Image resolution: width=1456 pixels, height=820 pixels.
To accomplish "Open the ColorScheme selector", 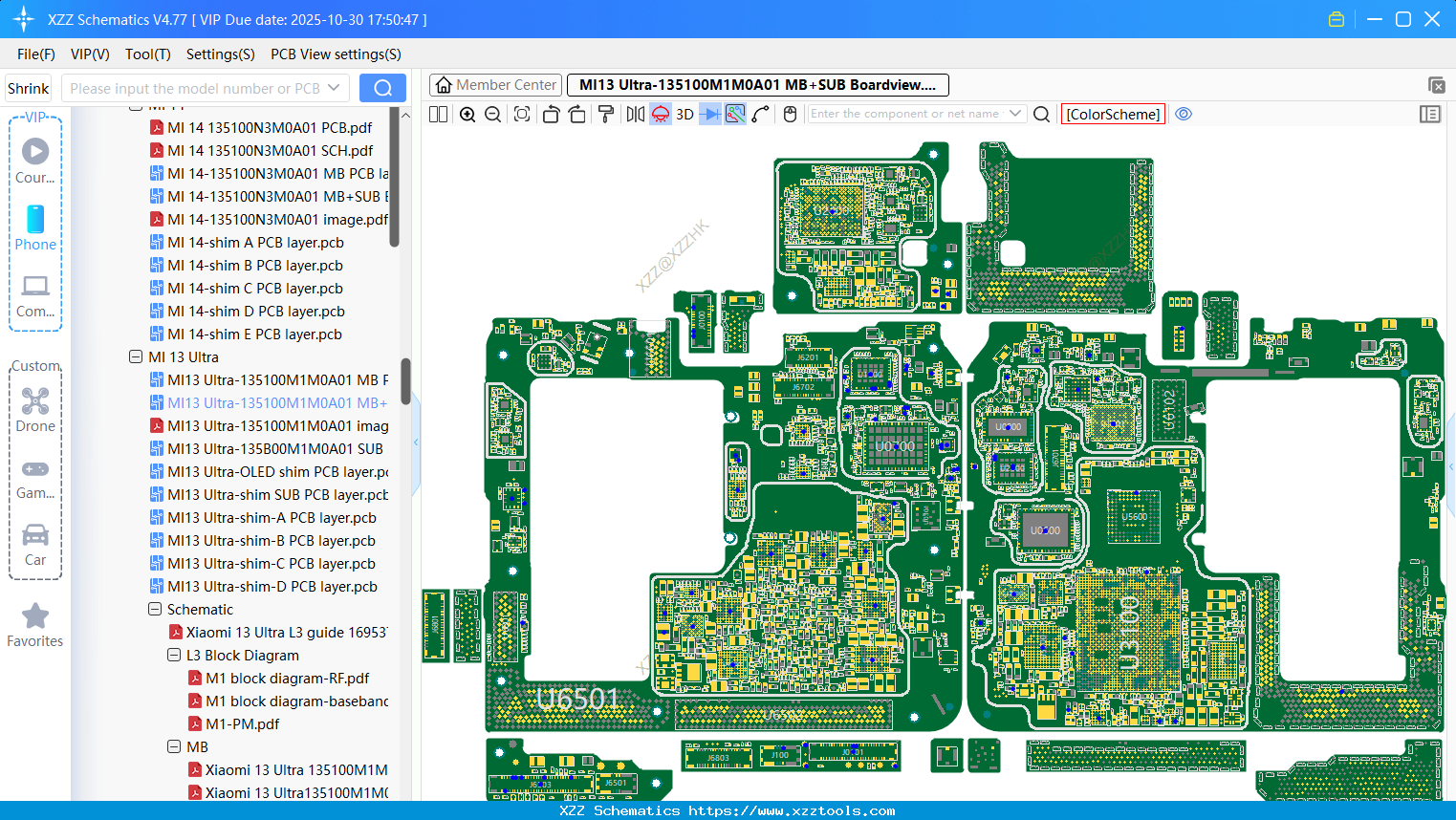I will pos(1112,114).
